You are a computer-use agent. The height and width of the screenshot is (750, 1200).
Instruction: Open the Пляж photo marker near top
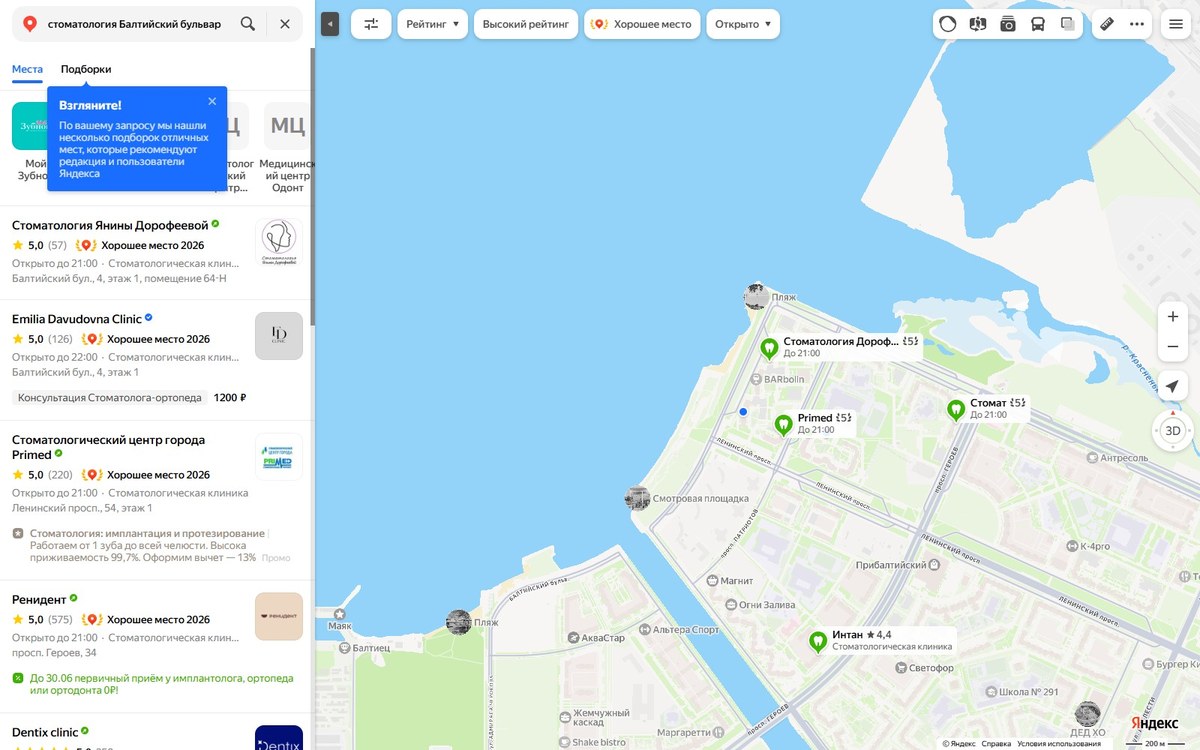(x=757, y=296)
